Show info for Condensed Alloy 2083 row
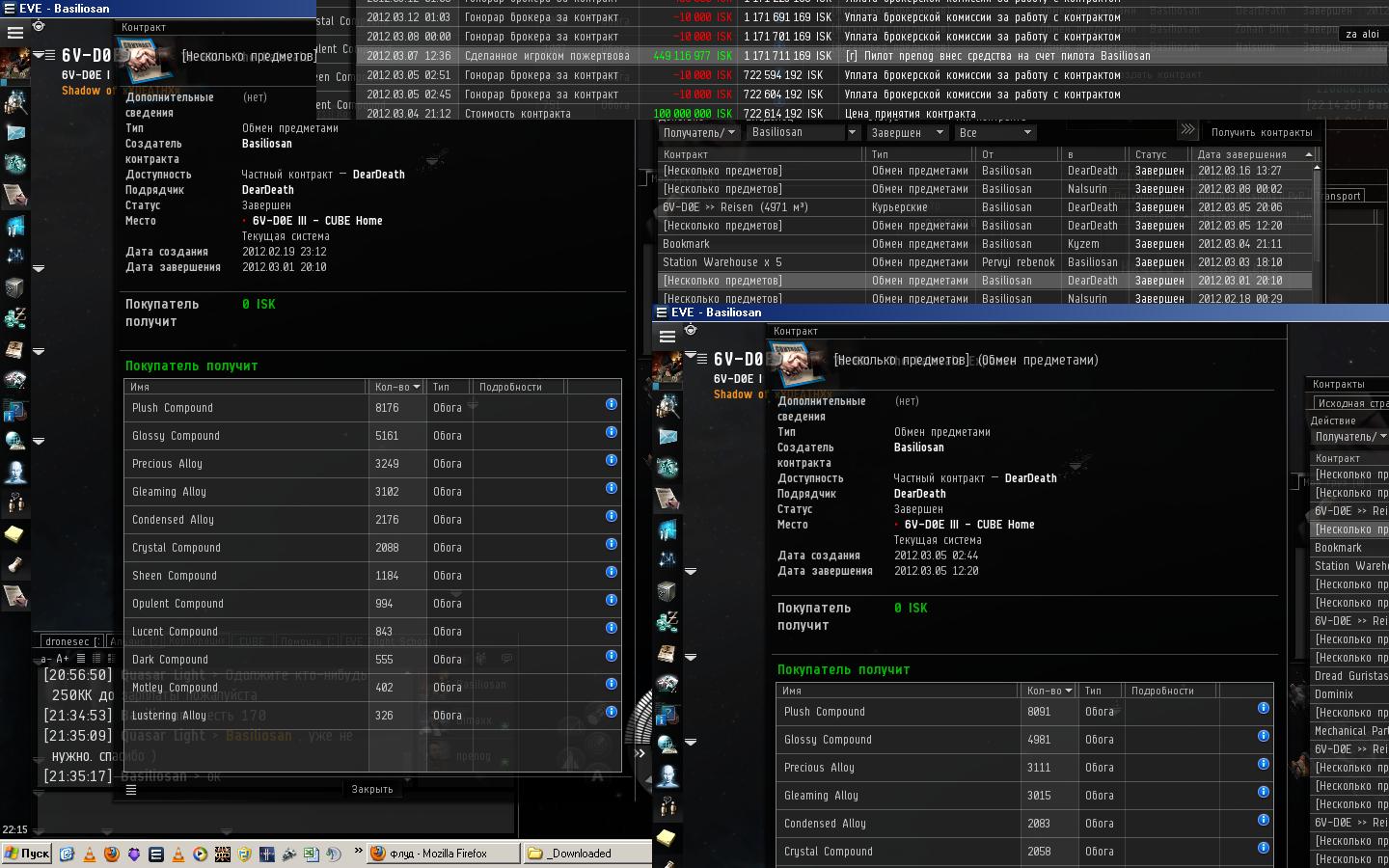Screen dimensions: 1389x868 [1264, 820]
